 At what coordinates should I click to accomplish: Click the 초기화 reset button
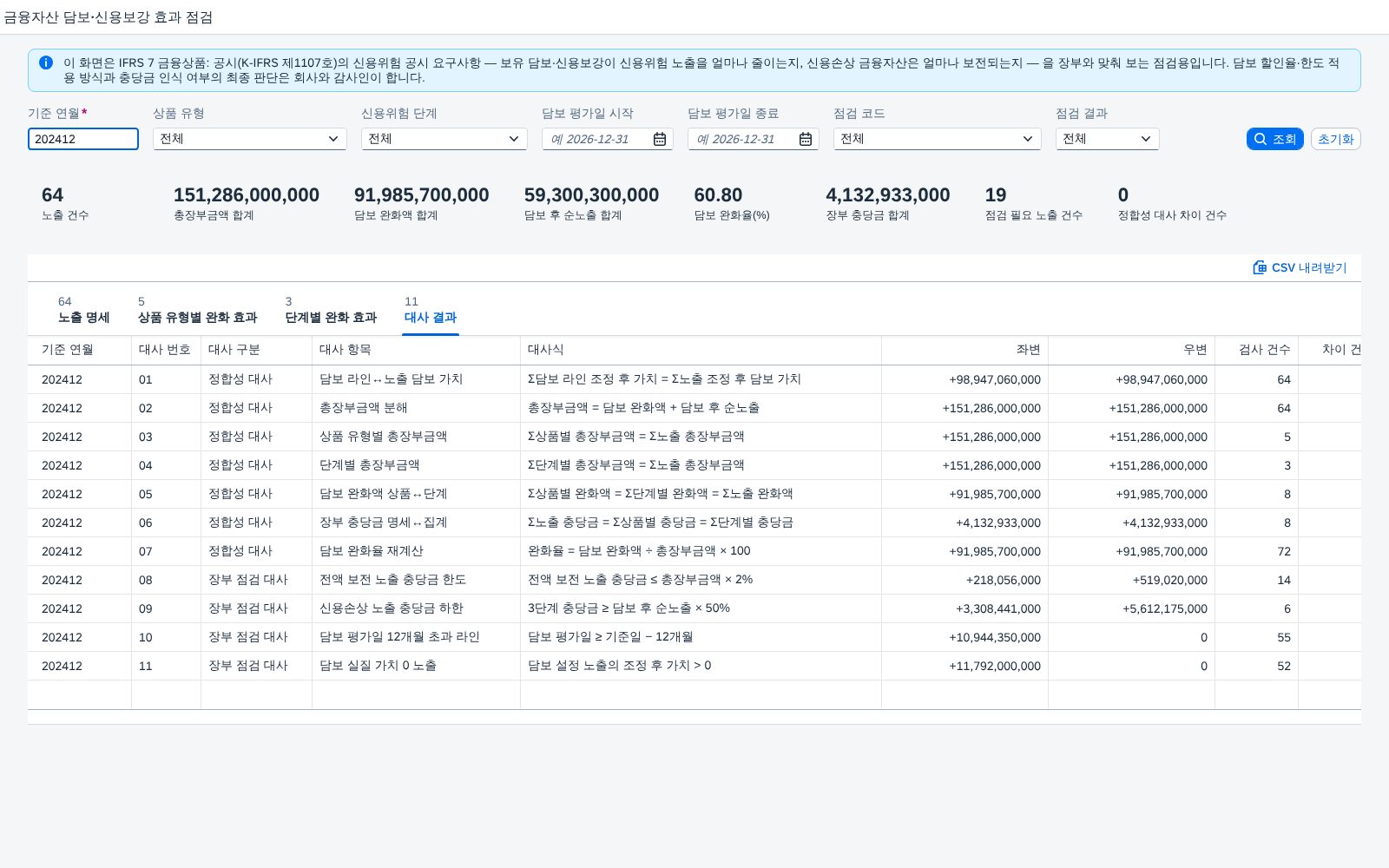(1335, 139)
